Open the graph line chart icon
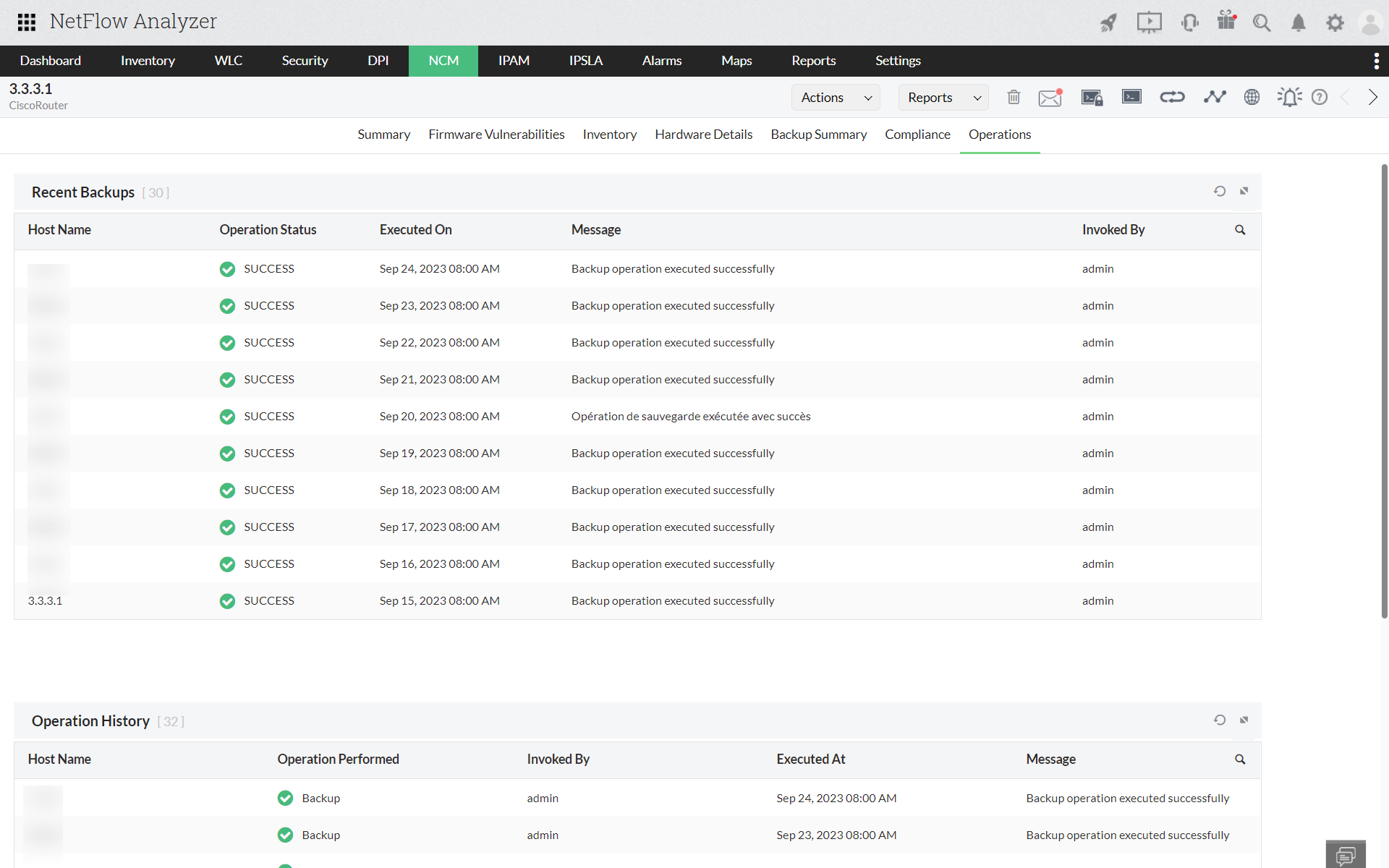Screen dimensions: 1389x868 tap(1215, 97)
